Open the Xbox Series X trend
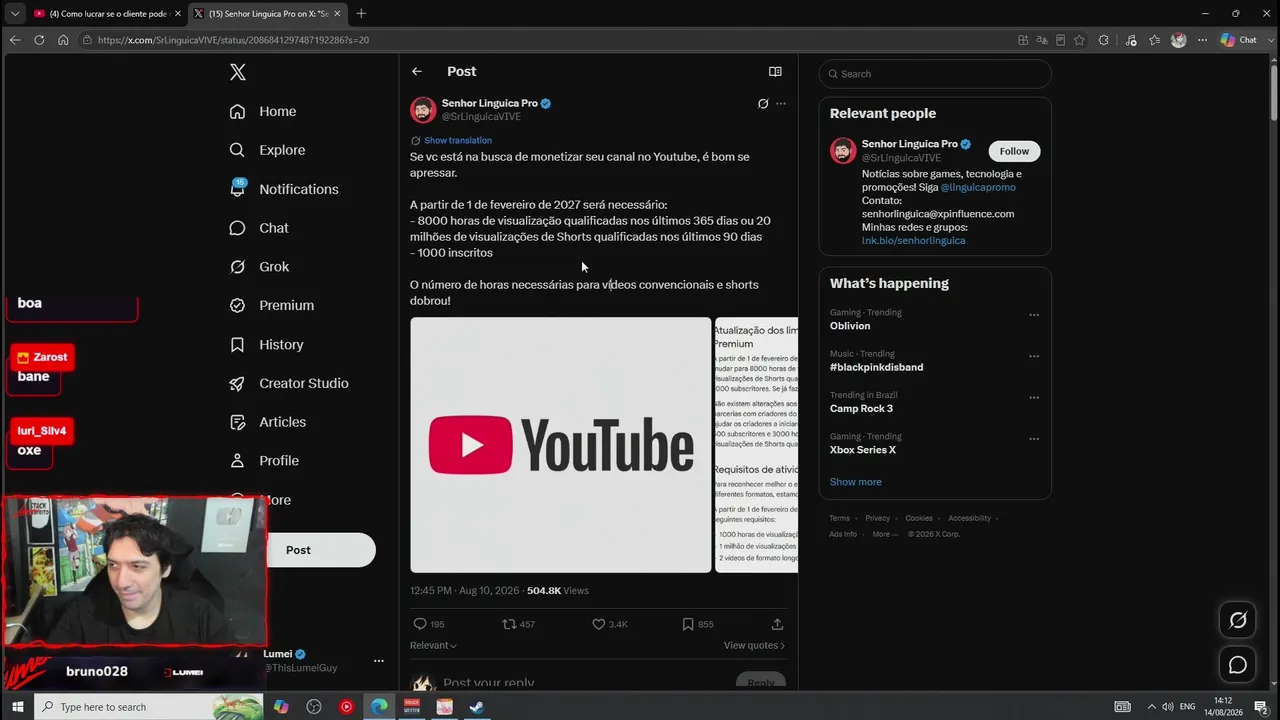1280x720 pixels. point(862,450)
